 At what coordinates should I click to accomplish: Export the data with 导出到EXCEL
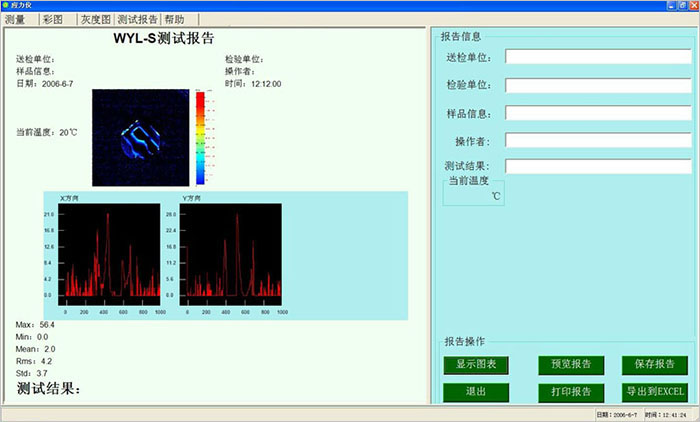(655, 391)
